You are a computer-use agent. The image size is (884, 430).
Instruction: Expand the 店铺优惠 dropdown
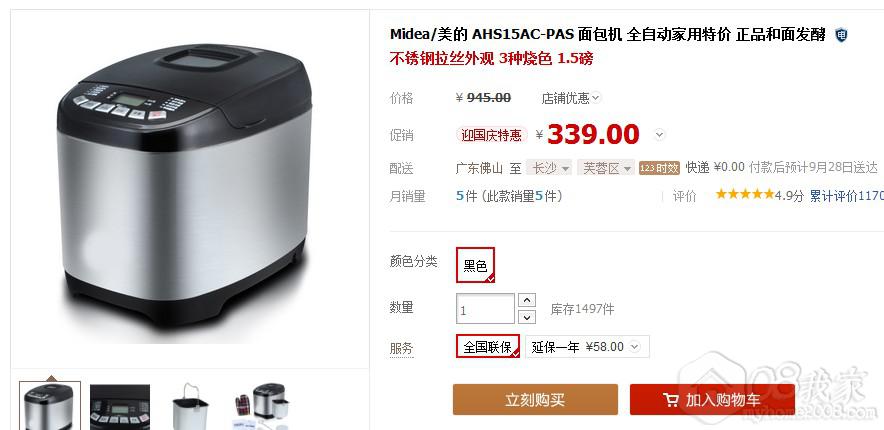[x=571, y=98]
